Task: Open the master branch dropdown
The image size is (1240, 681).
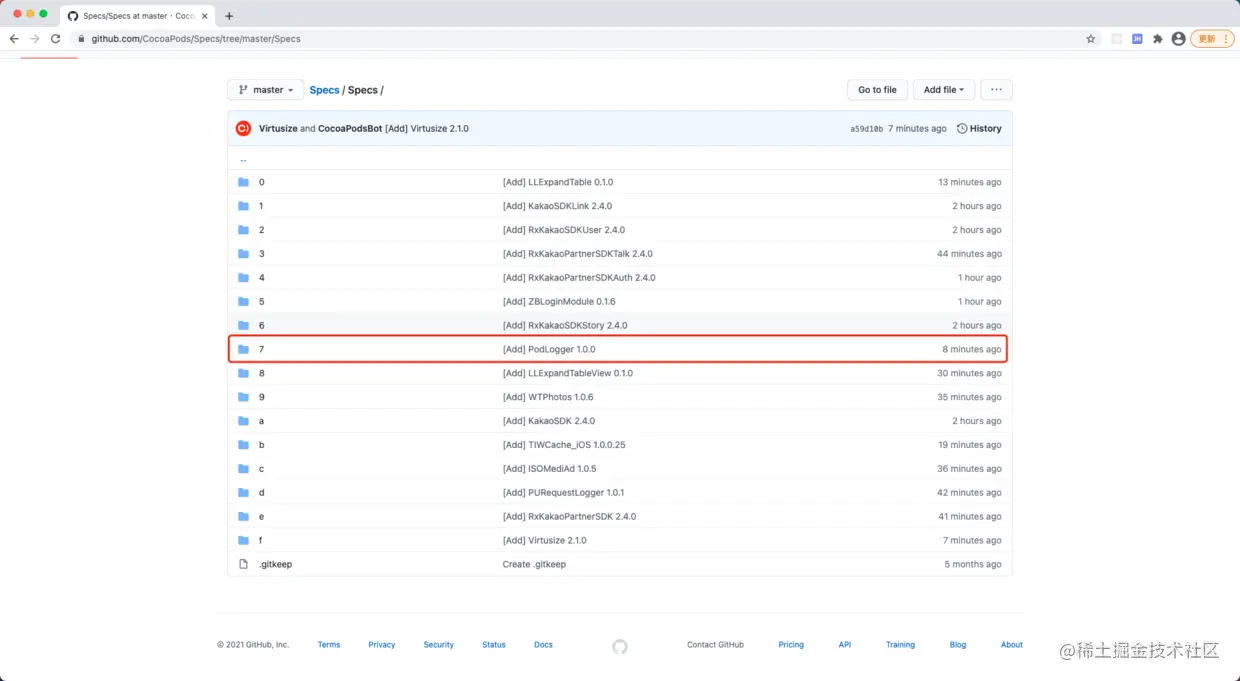Action: tap(266, 90)
